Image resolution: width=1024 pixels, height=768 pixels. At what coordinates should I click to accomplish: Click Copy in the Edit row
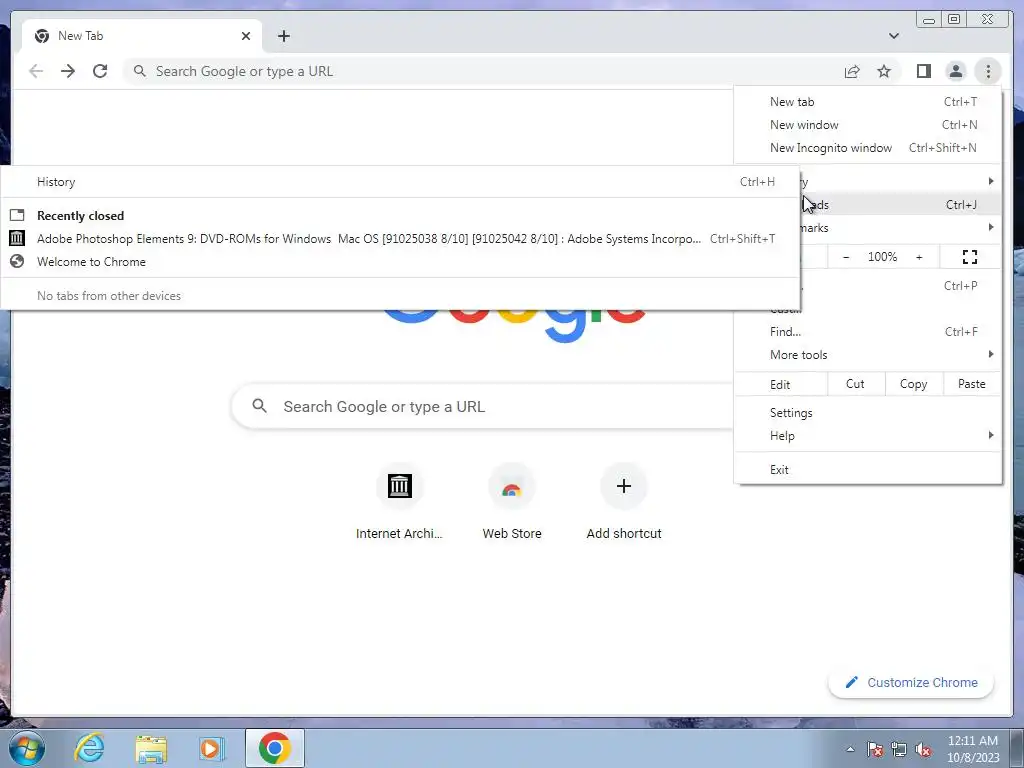tap(914, 384)
